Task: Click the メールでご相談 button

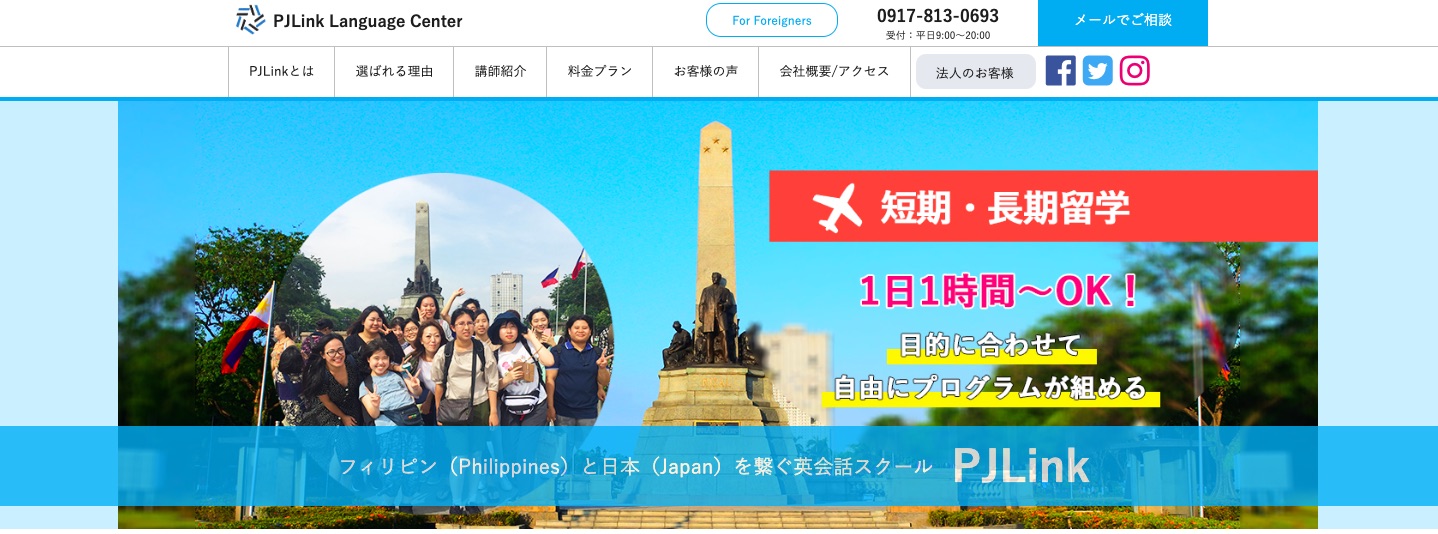Action: [1122, 21]
